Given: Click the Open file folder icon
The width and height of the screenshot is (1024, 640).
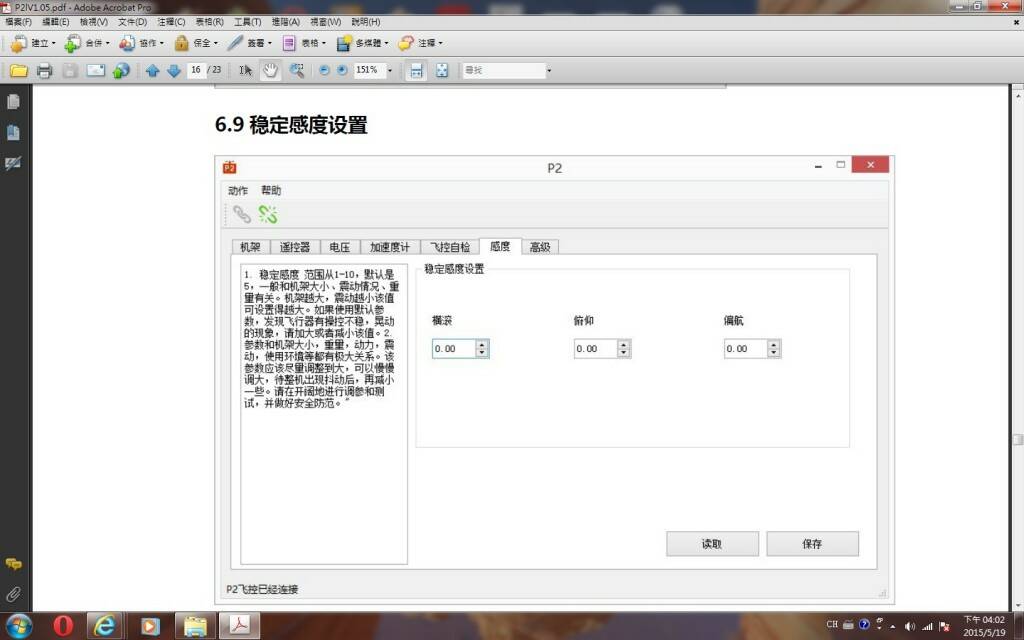Looking at the screenshot, I should tap(19, 71).
